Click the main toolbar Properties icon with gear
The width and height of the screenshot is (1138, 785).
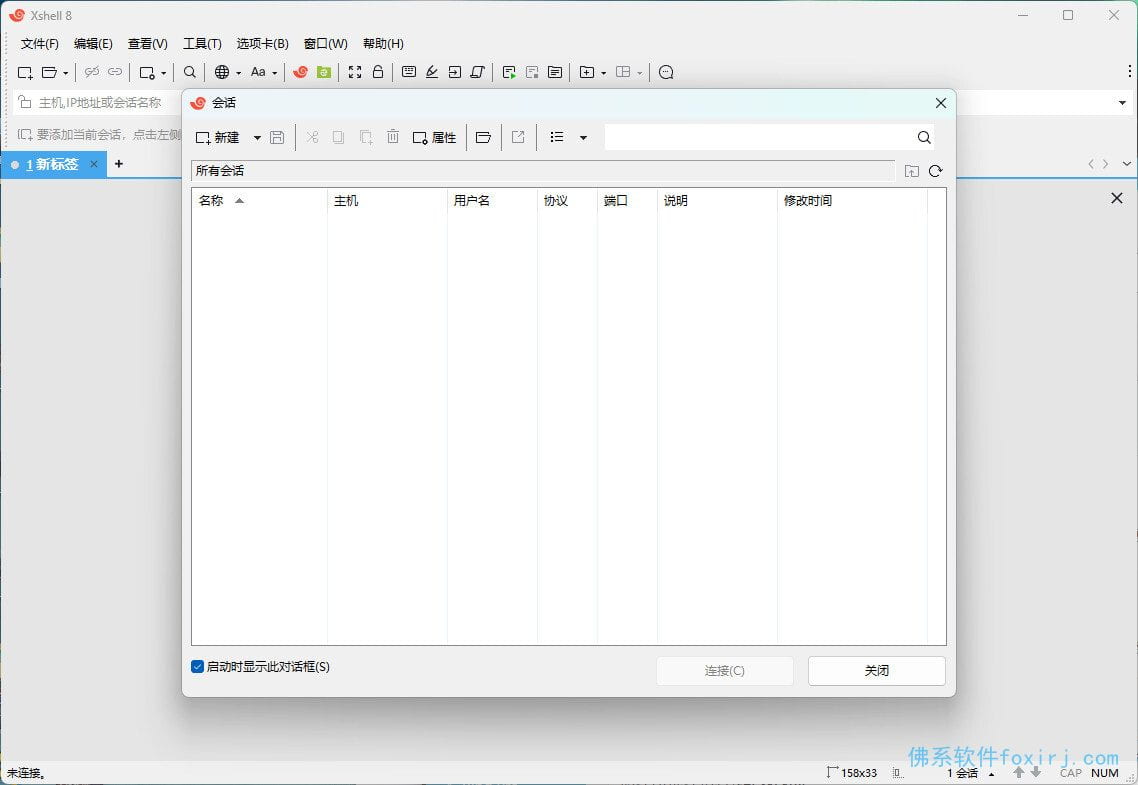(147, 72)
